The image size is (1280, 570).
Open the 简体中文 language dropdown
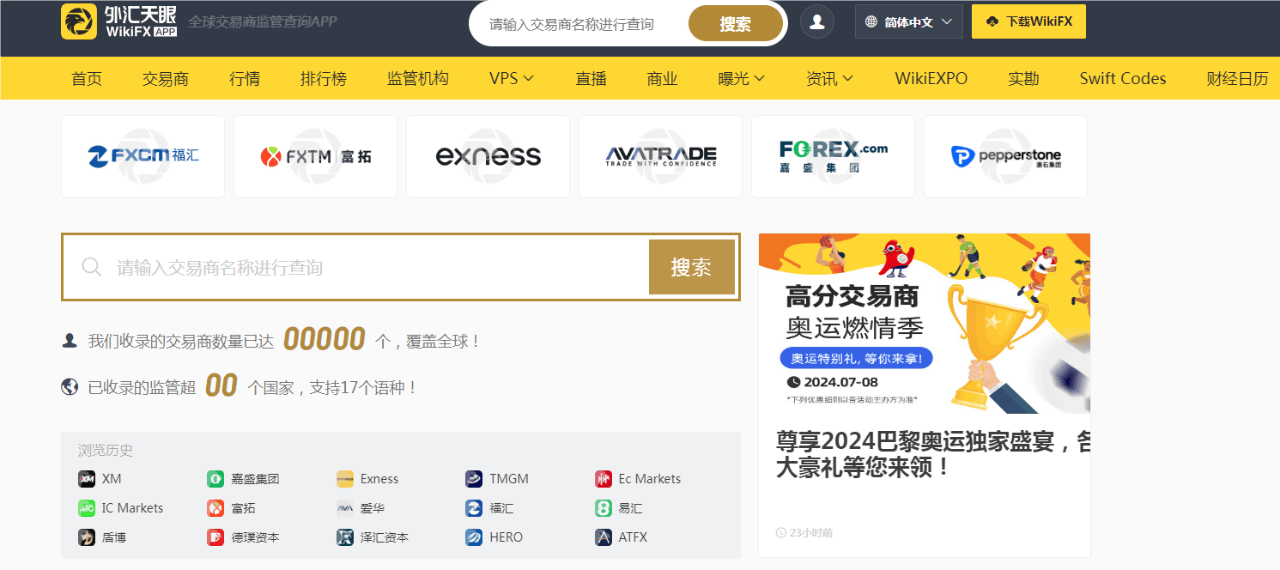pyautogui.click(x=909, y=22)
